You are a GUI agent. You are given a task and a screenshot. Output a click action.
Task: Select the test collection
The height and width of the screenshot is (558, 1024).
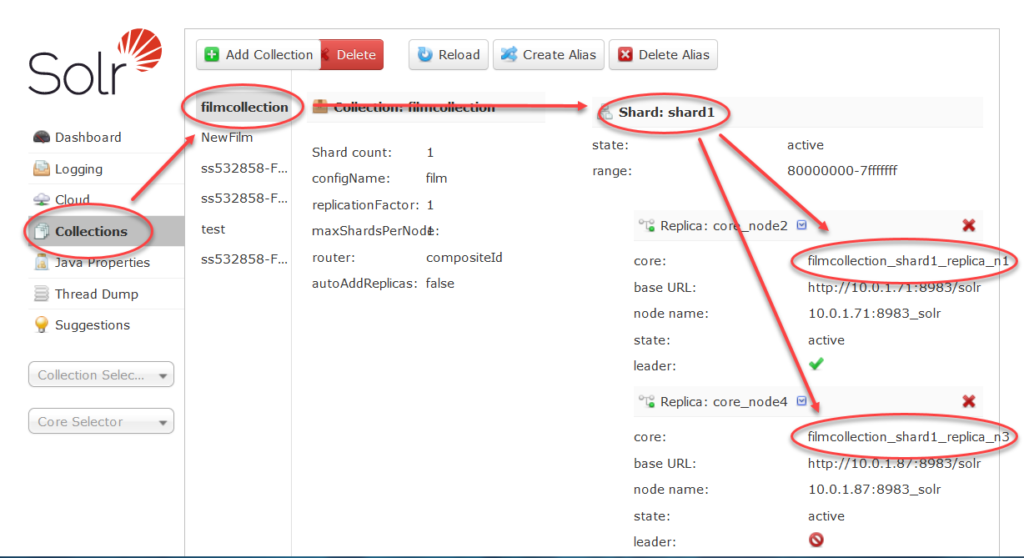click(213, 229)
